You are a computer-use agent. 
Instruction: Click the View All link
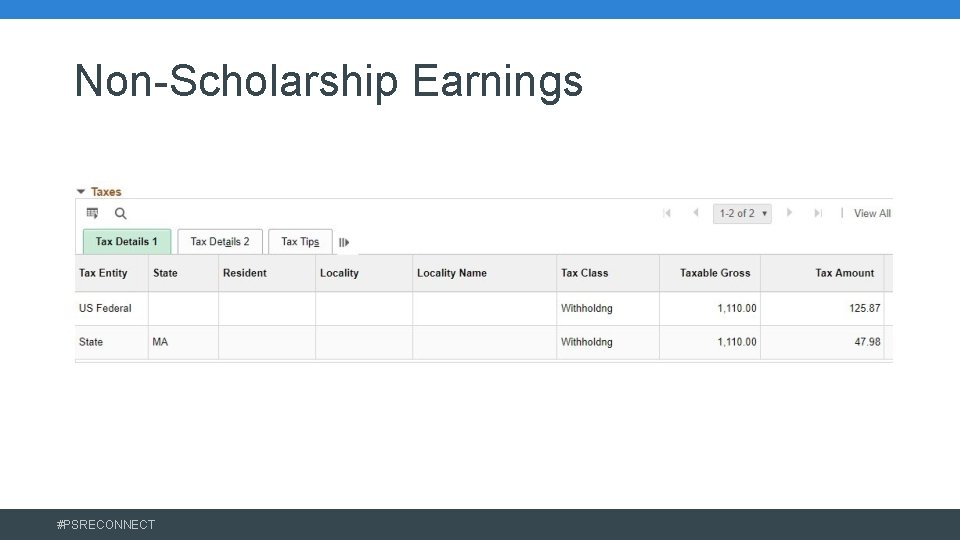(x=872, y=213)
